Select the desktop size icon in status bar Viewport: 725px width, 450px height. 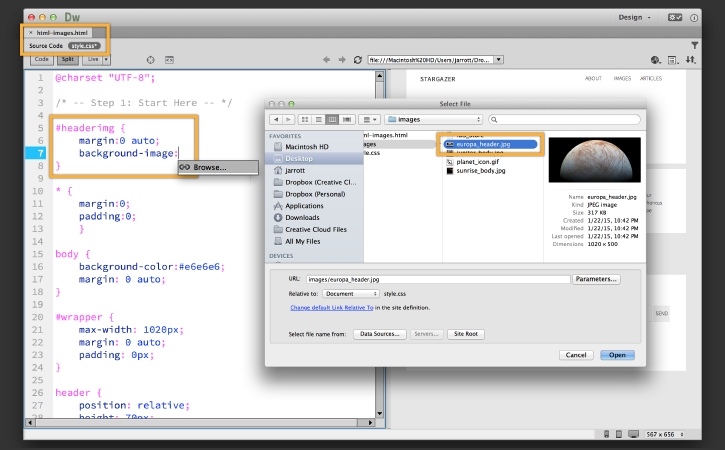tap(633, 434)
